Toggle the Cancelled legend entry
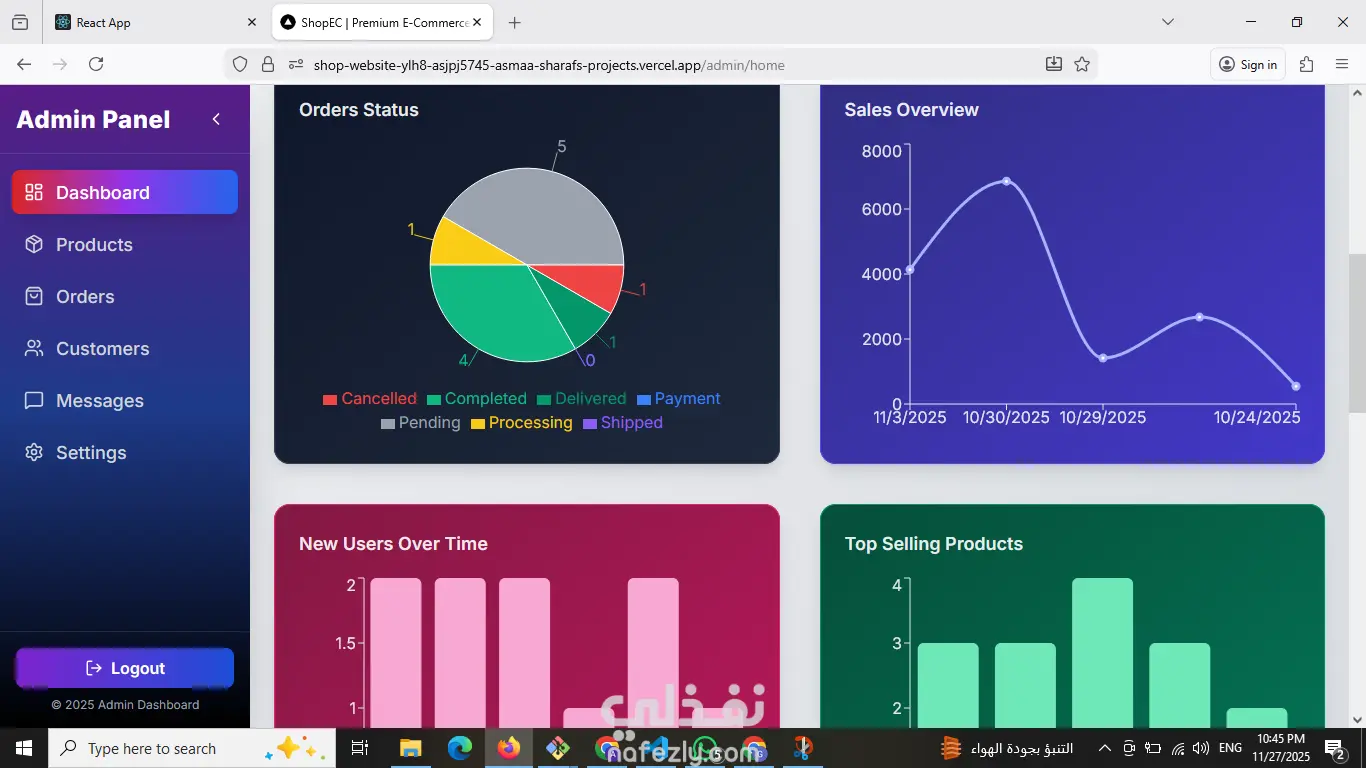1366x768 pixels. click(370, 399)
